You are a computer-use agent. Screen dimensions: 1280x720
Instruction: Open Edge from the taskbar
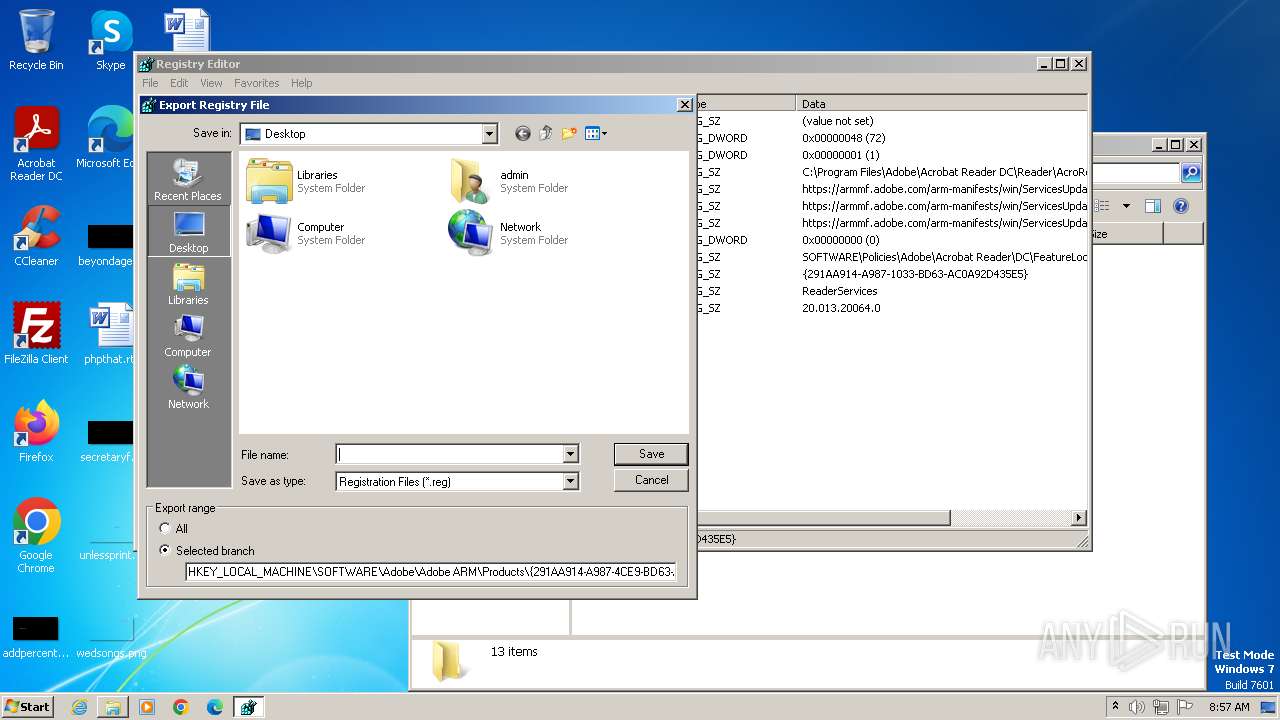tap(215, 707)
